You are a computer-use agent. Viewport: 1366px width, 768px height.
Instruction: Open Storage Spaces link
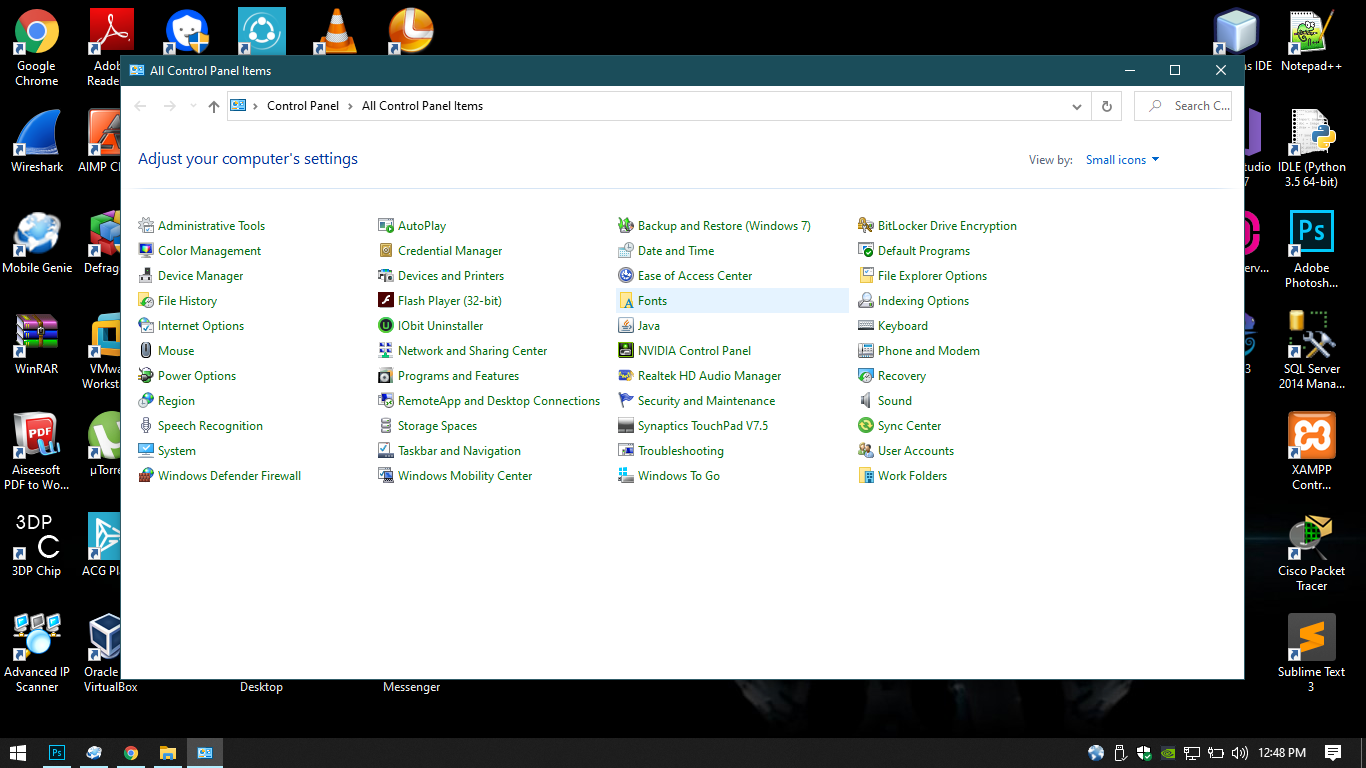[x=437, y=426]
